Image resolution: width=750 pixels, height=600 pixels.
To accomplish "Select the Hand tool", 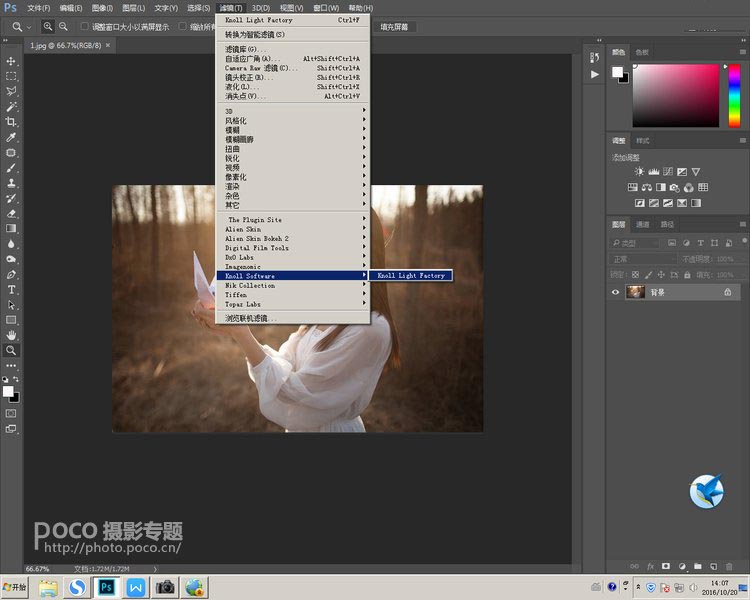I will [x=11, y=335].
